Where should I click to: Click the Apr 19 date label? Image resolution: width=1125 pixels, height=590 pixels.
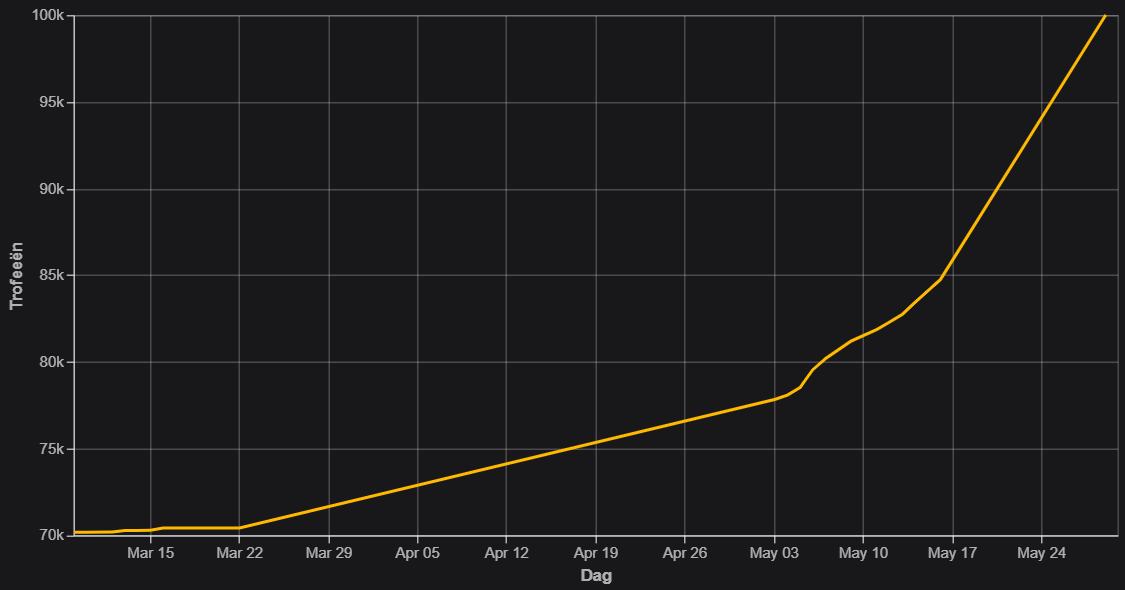(596, 553)
